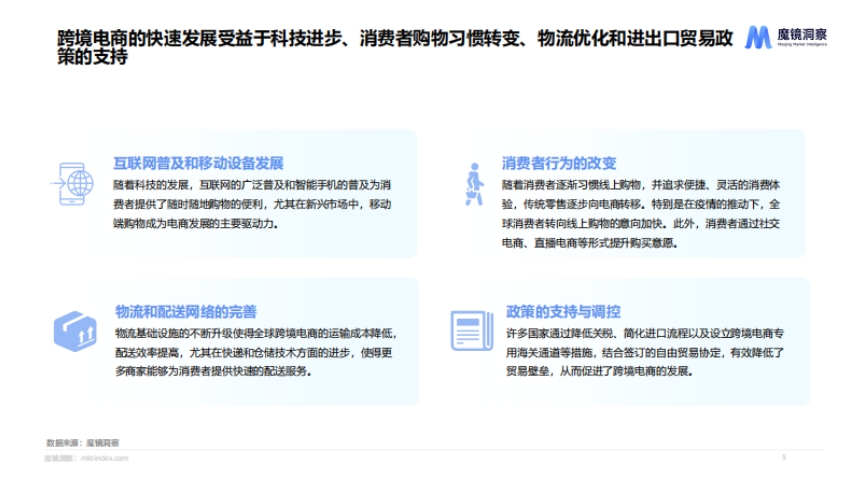Click the walking shopper icon
This screenshot has width=848, height=478.
(471, 184)
